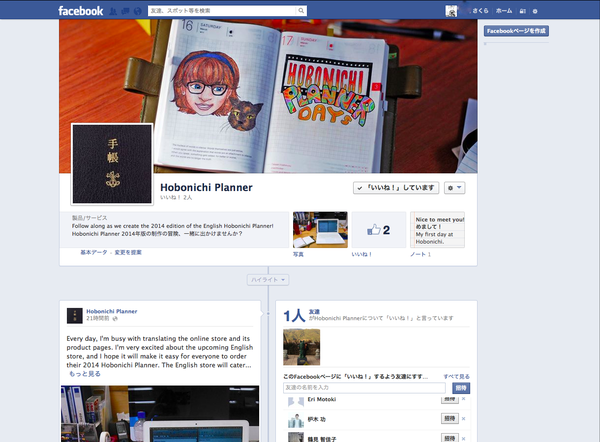The height and width of the screenshot is (442, 600).
Task: Invite Eri Motoki with the 招待 button
Action: coord(450,400)
